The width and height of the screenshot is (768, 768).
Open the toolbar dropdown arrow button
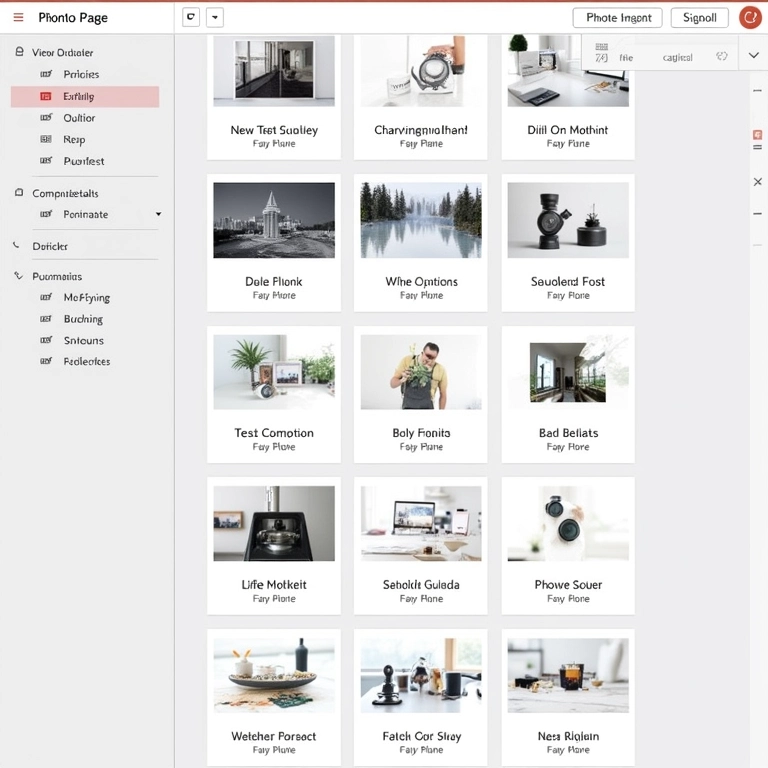pos(215,18)
